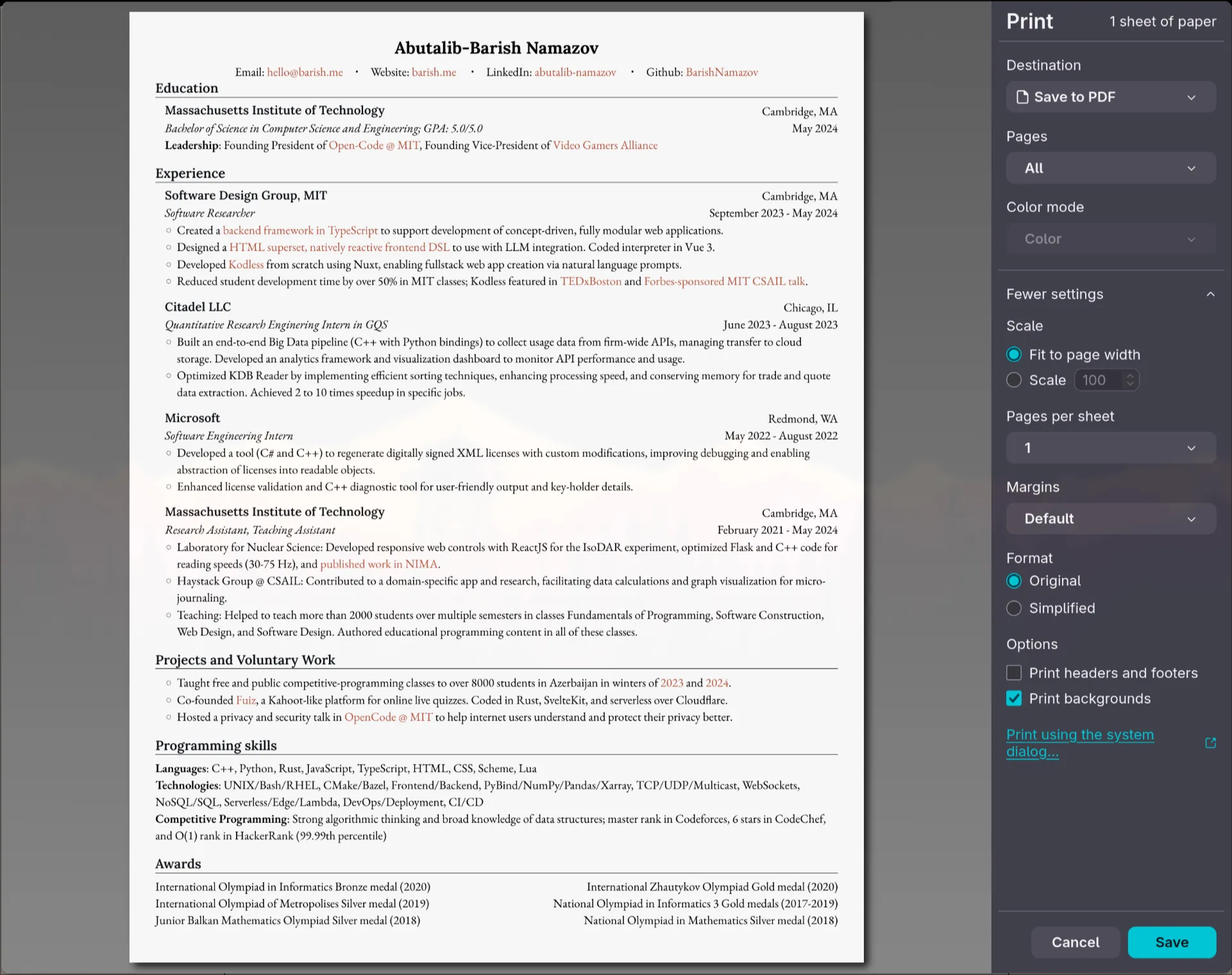Open the Destination dropdown

[x=1110, y=97]
